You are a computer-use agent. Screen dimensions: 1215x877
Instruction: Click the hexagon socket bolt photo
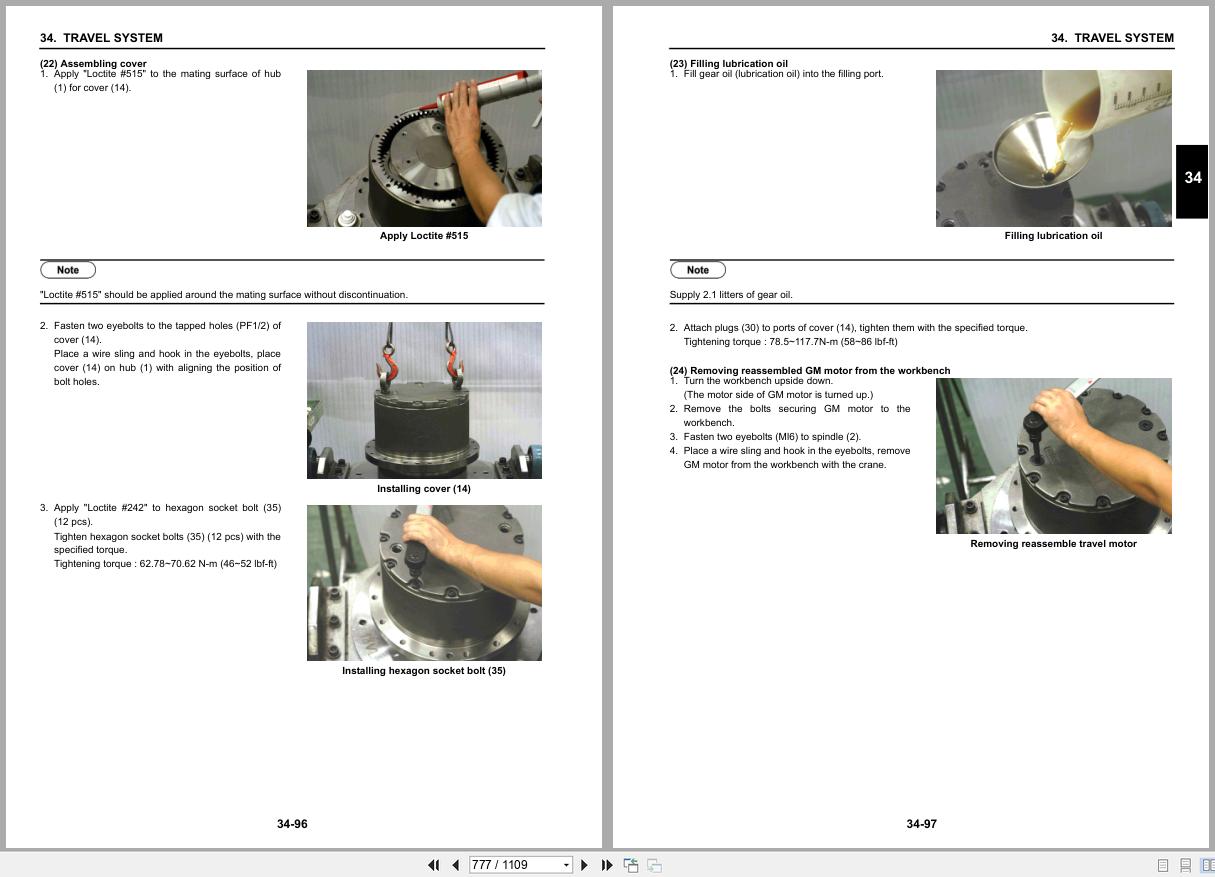[x=424, y=583]
